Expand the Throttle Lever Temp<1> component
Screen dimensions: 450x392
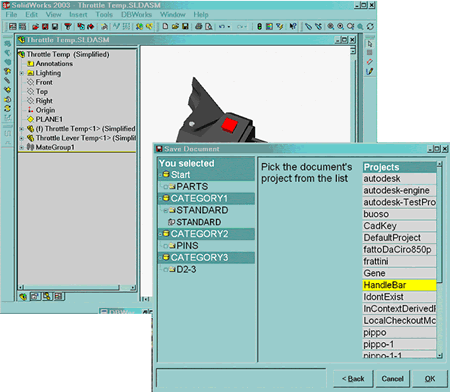pos(22,138)
